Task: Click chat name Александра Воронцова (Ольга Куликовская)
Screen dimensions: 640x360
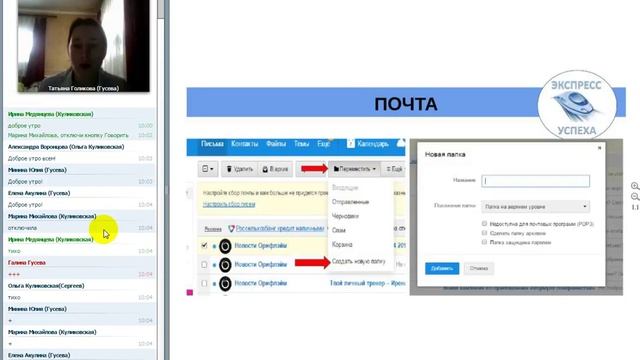Action: click(x=66, y=147)
